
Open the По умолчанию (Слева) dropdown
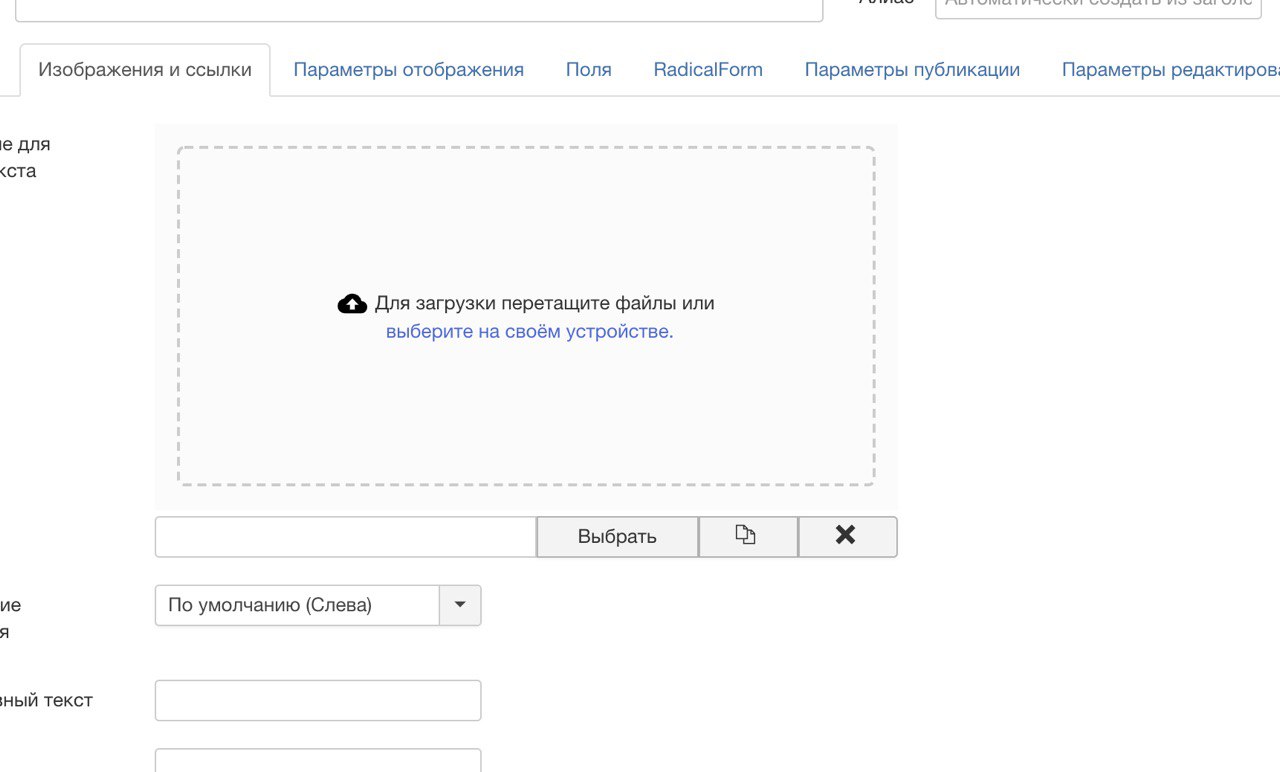[297, 605]
